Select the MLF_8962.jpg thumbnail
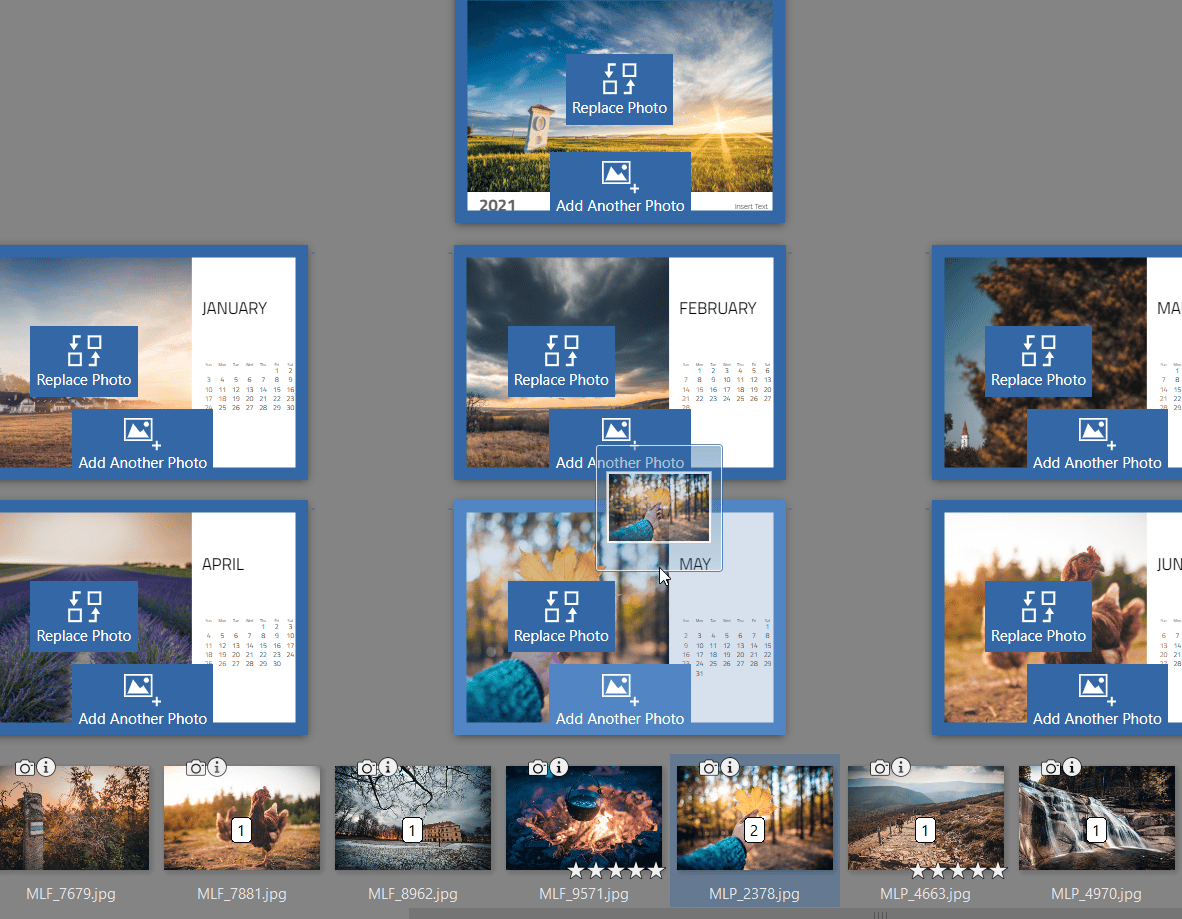 [412, 818]
